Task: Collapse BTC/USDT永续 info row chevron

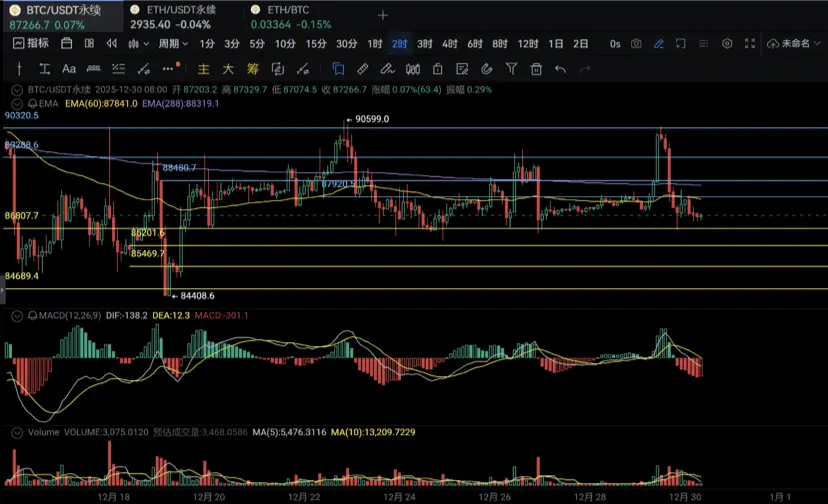Action: [x=17, y=90]
